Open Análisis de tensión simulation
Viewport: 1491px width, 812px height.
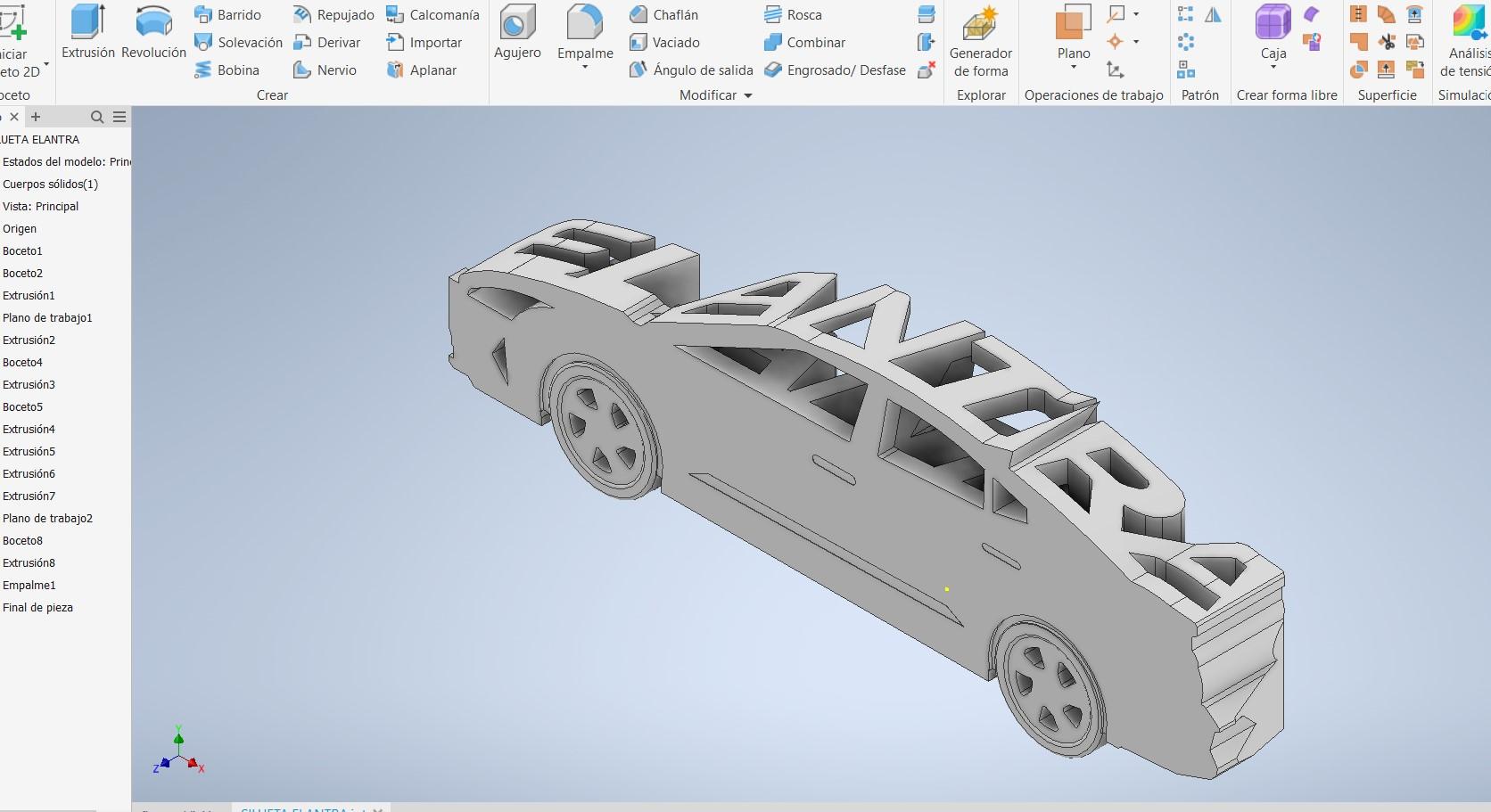pyautogui.click(x=1464, y=41)
